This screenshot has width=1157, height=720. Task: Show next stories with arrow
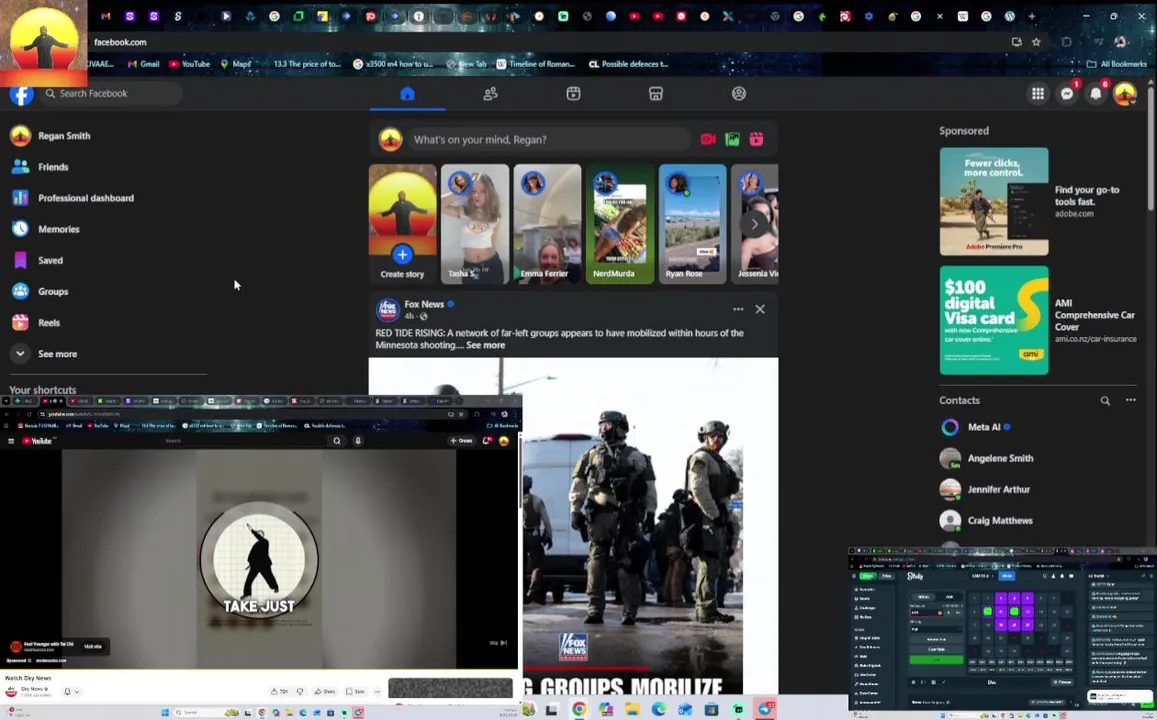click(754, 224)
